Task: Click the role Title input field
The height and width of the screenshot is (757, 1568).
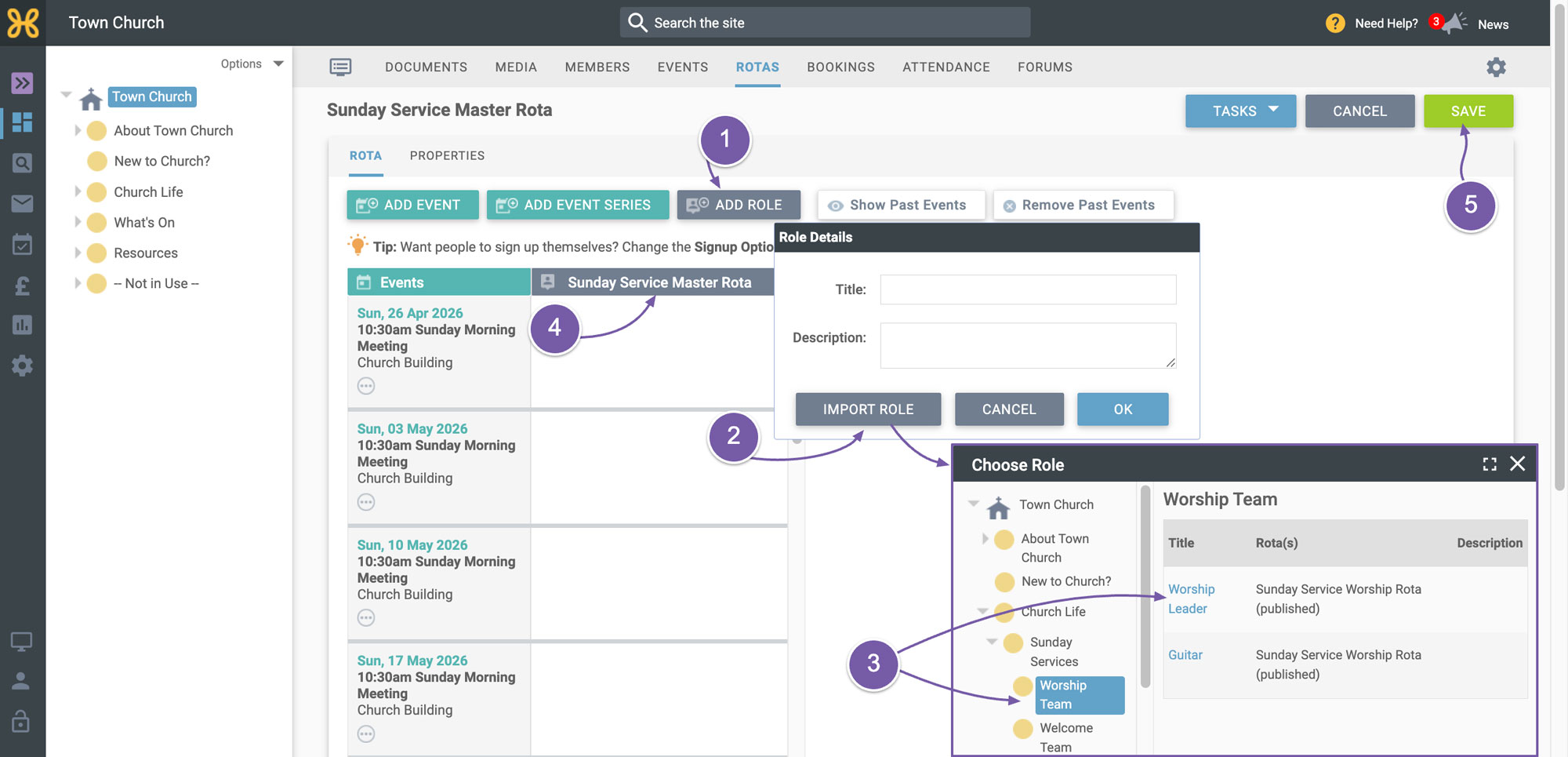Action: point(1028,289)
